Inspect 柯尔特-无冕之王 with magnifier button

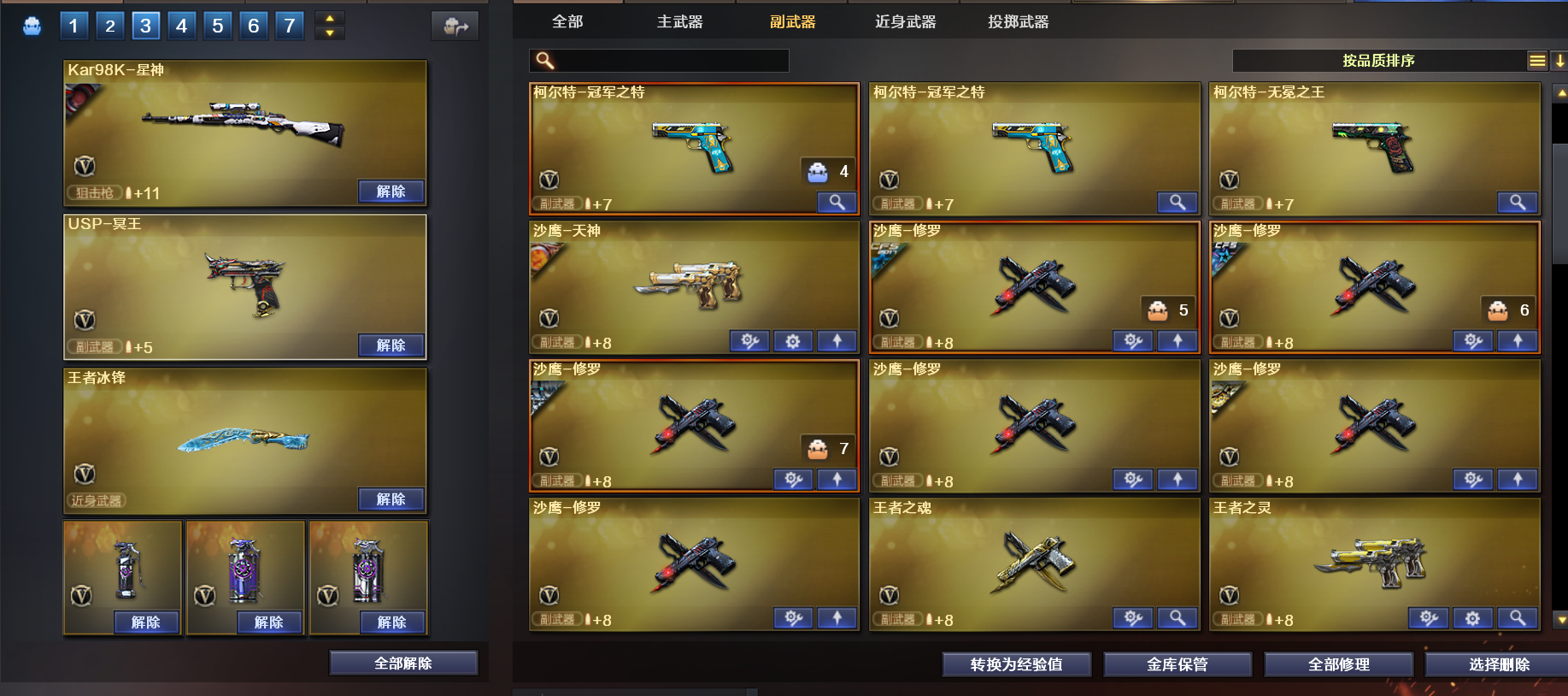pos(1517,203)
